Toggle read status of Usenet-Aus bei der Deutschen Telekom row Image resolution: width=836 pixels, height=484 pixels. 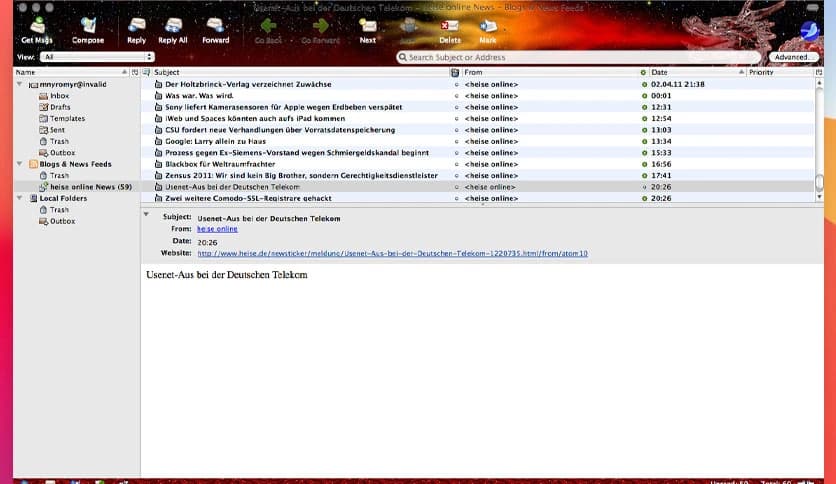644,187
